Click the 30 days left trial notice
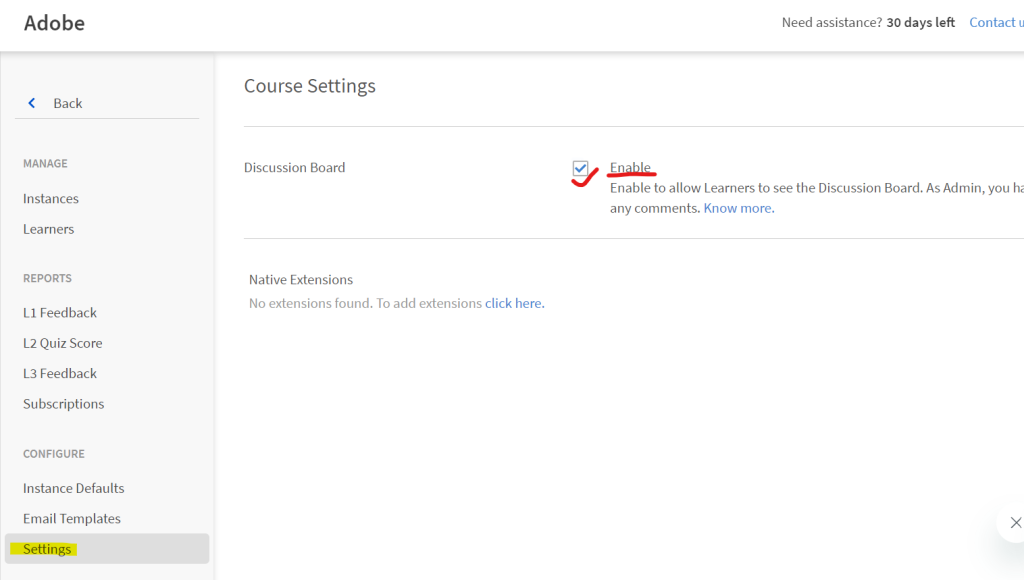This screenshot has width=1024, height=580. 920,22
